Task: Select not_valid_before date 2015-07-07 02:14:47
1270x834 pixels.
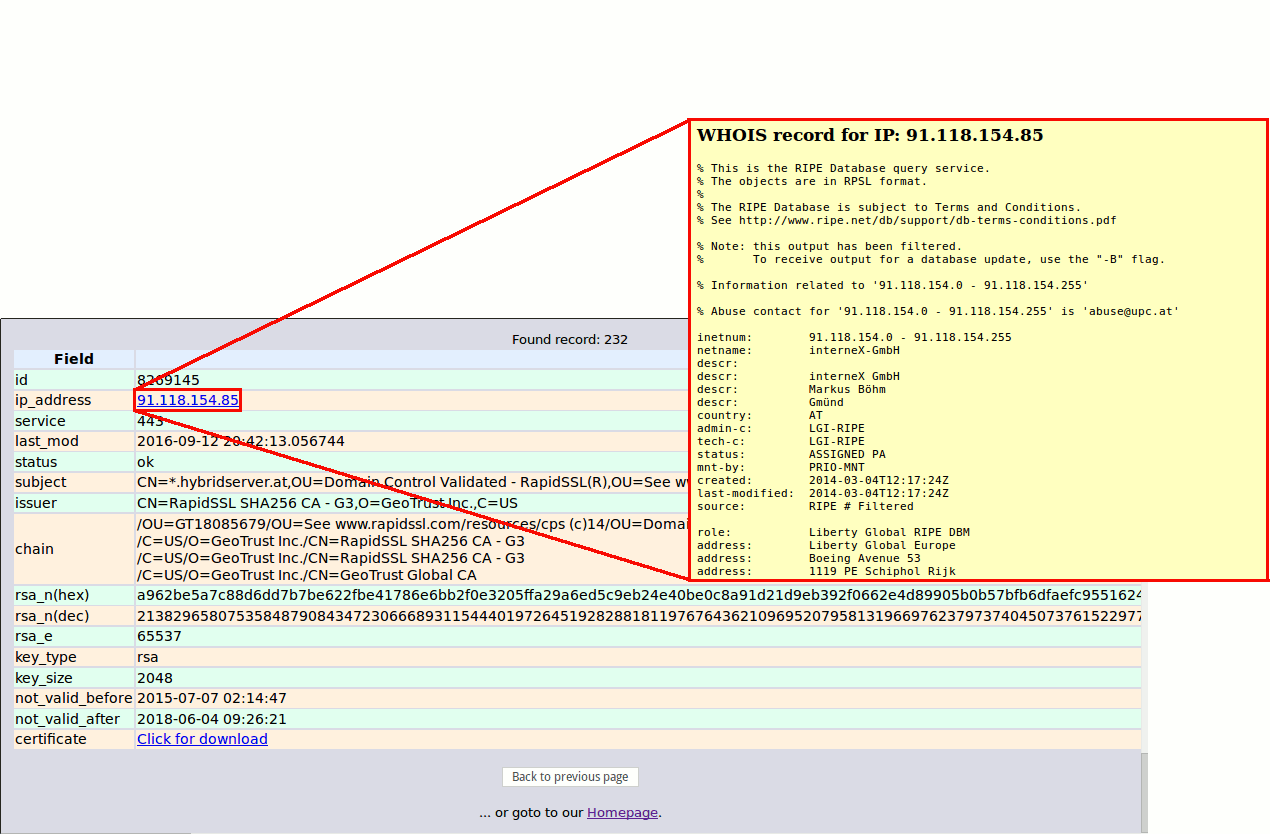Action: click(x=212, y=698)
